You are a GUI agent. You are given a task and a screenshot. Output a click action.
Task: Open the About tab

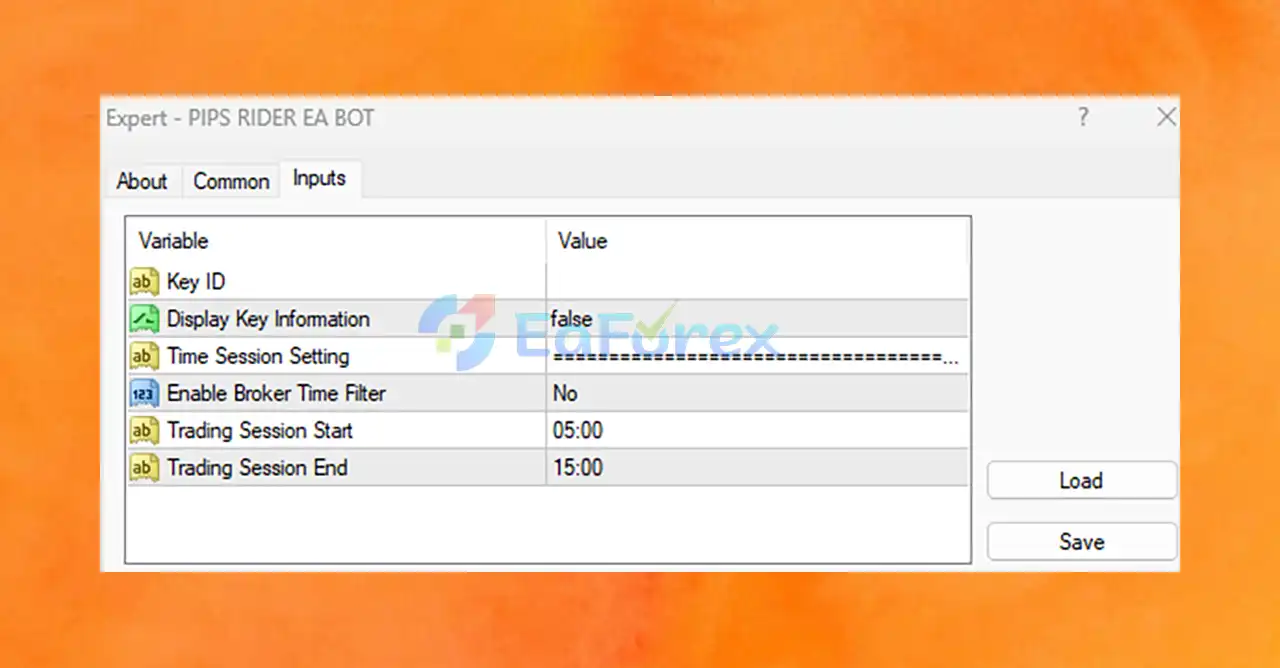[142, 181]
